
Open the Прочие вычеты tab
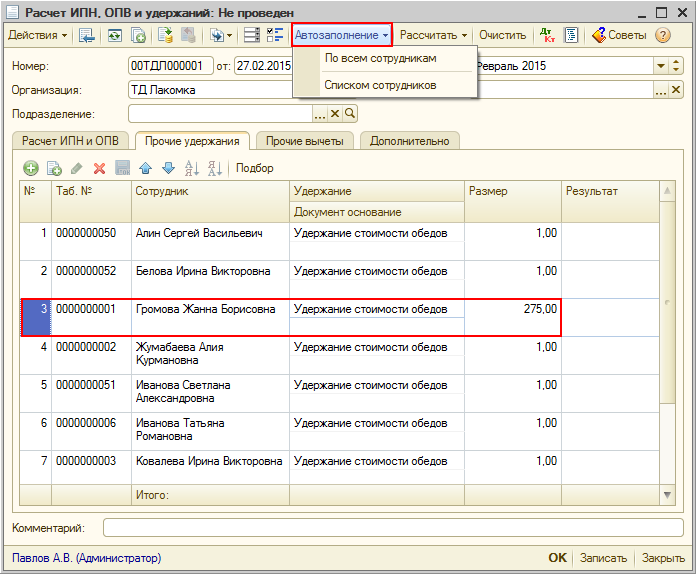click(305, 141)
